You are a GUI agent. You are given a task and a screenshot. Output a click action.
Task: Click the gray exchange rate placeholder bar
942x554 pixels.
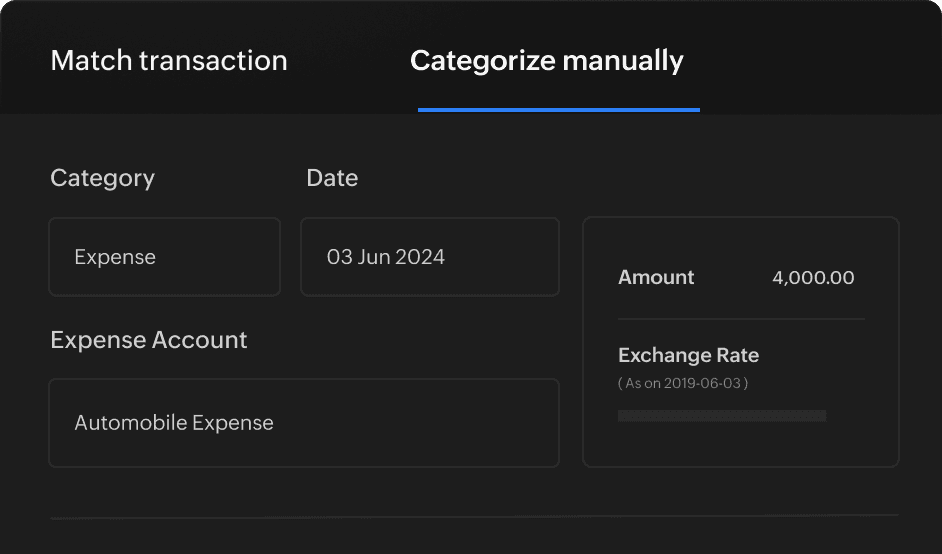point(721,415)
